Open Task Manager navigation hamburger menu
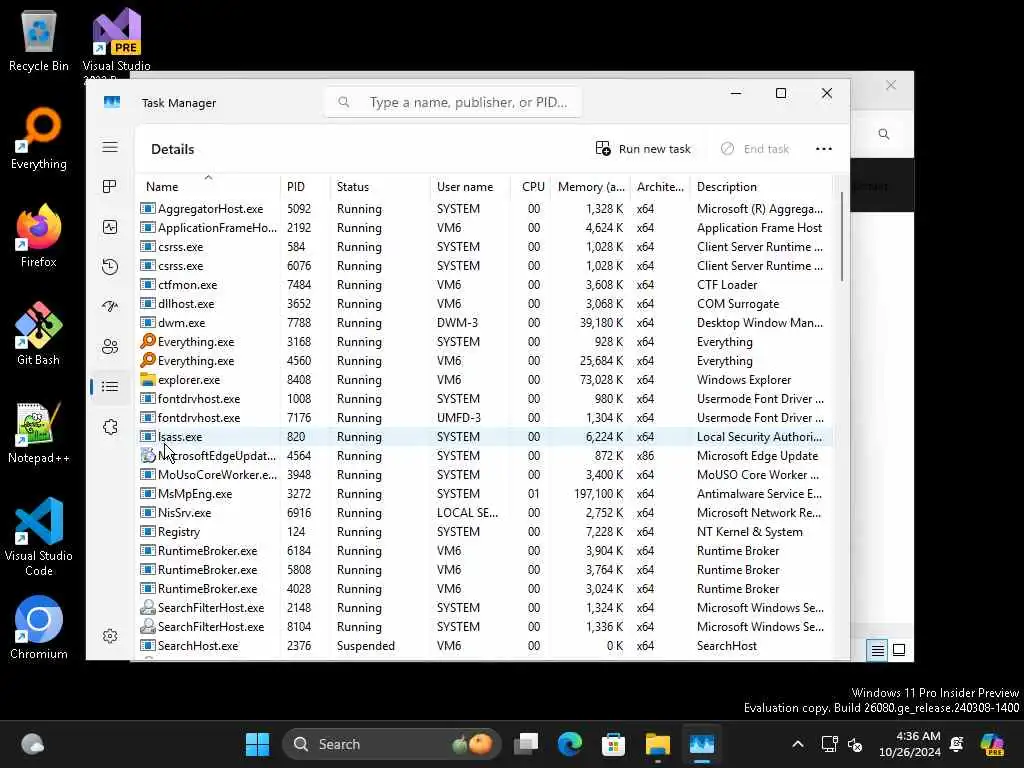Viewport: 1024px width, 768px height. click(x=110, y=147)
